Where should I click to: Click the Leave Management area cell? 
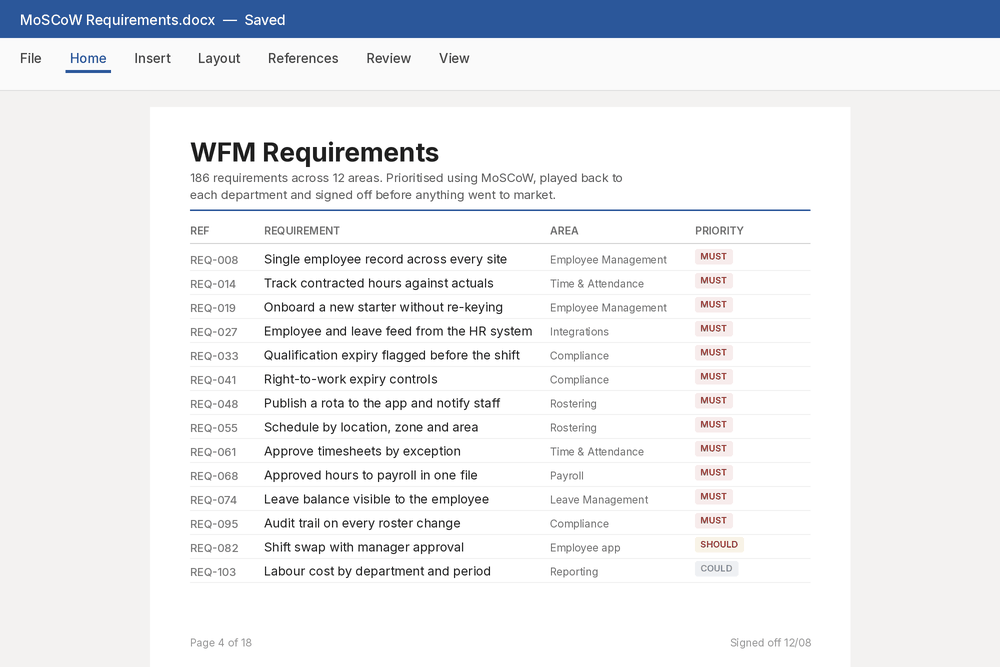pyautogui.click(x=599, y=500)
